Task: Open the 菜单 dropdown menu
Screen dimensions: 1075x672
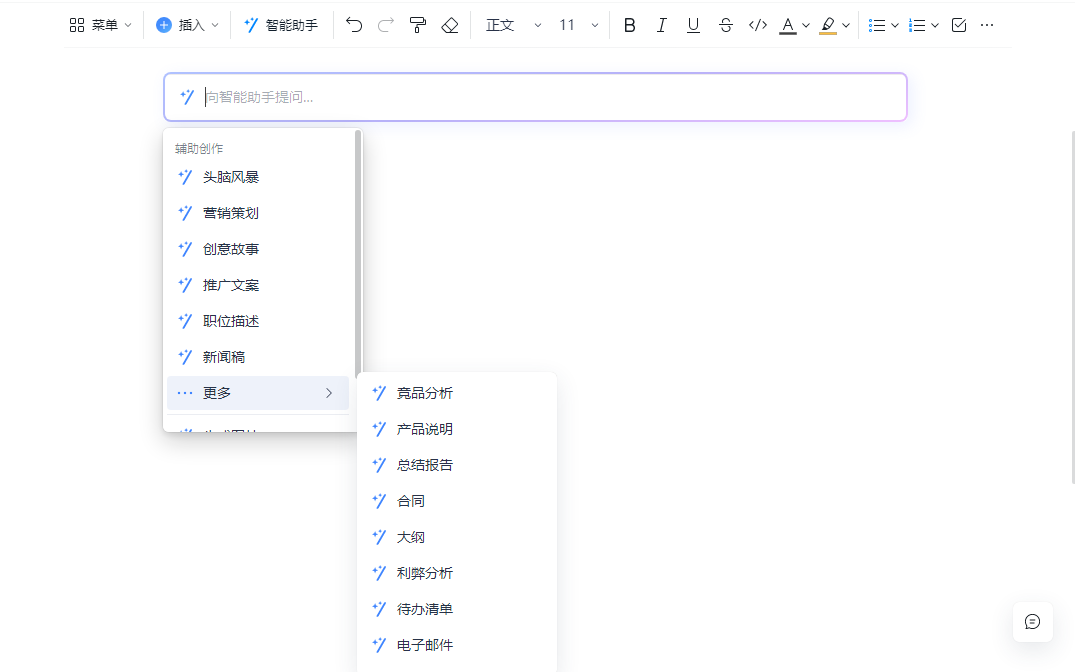Action: coord(100,25)
